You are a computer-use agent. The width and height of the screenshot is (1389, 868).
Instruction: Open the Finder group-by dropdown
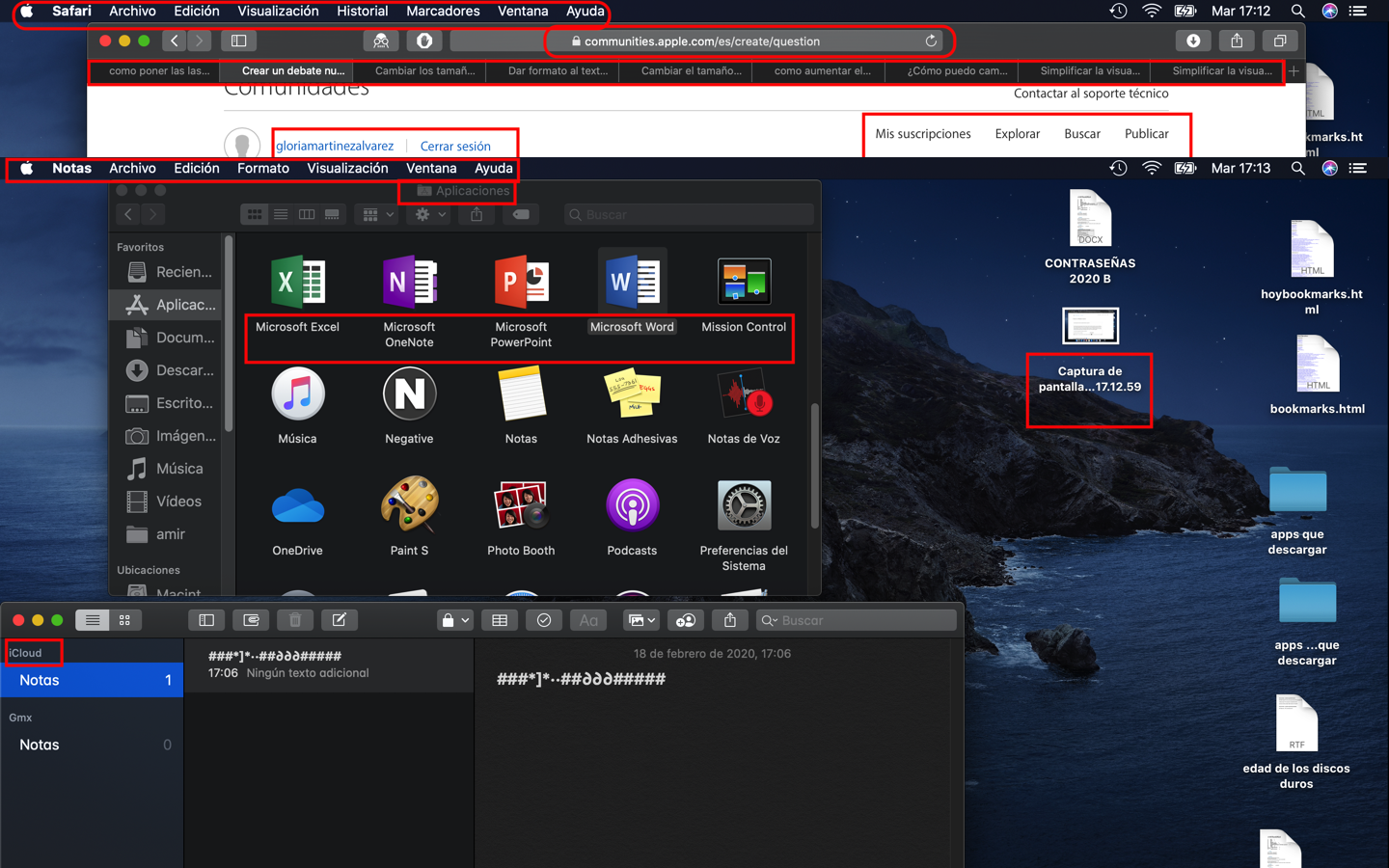377,215
